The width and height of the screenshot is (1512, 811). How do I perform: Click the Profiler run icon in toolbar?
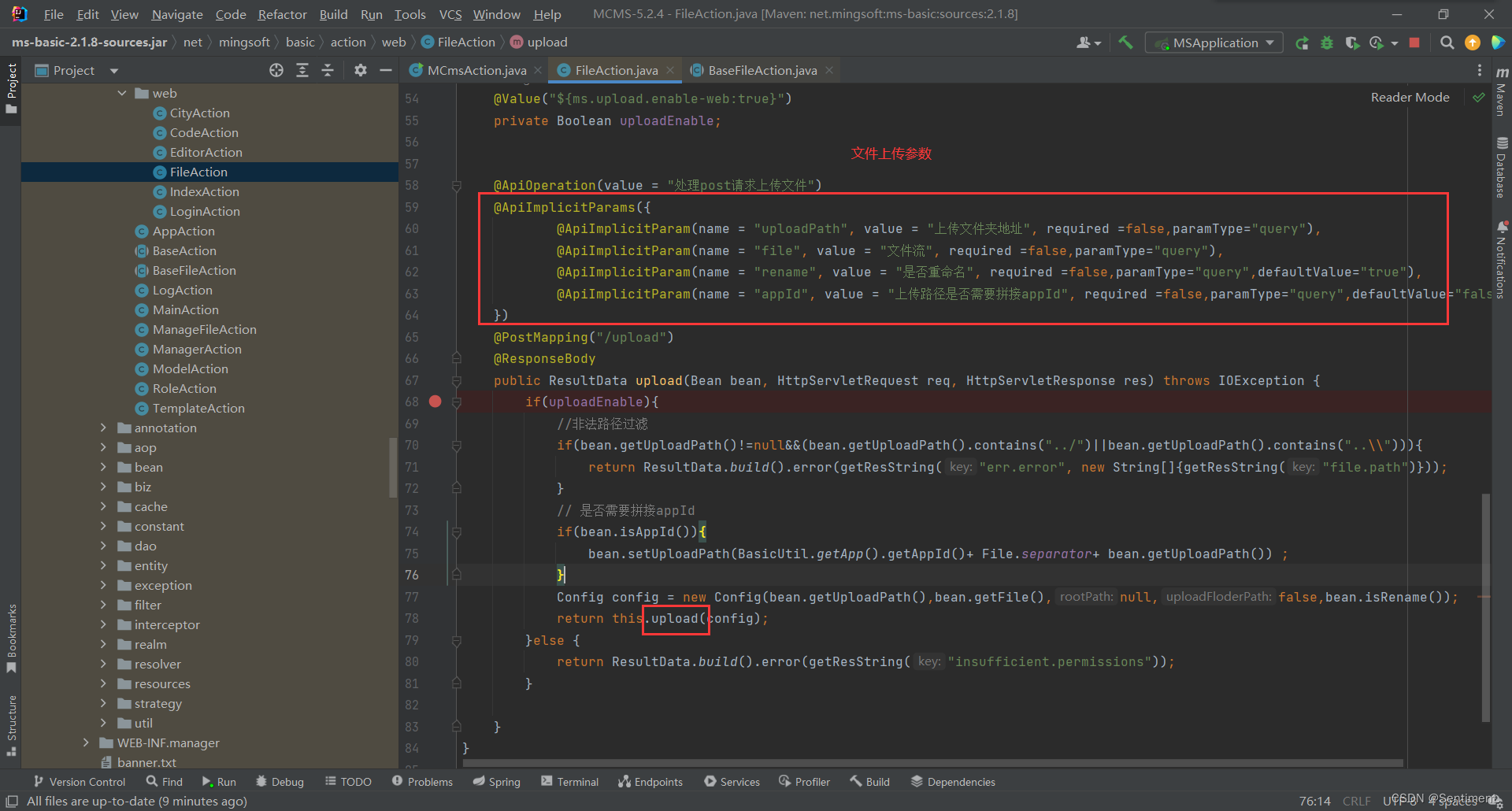click(x=1377, y=43)
